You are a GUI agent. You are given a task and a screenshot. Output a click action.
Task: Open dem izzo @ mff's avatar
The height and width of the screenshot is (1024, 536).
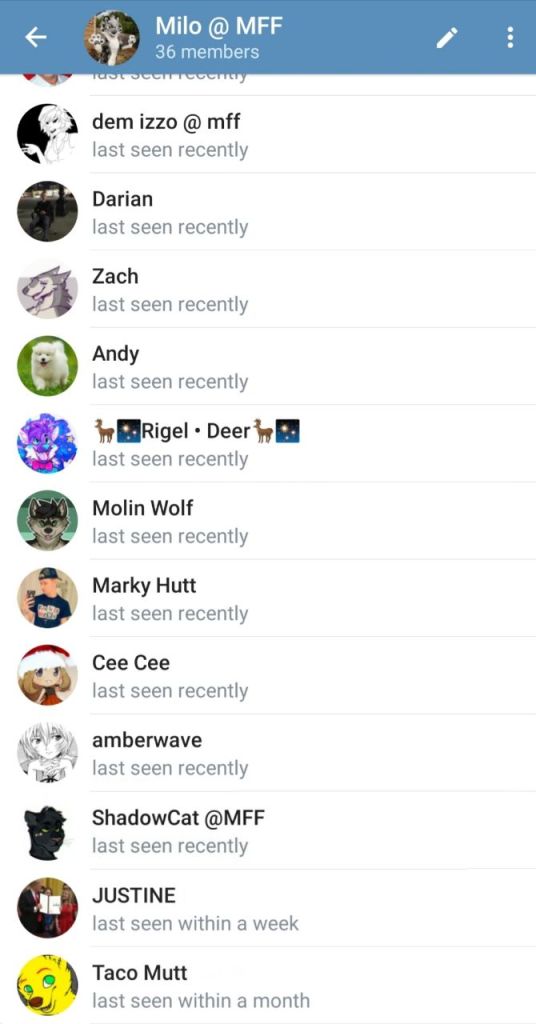click(47, 134)
